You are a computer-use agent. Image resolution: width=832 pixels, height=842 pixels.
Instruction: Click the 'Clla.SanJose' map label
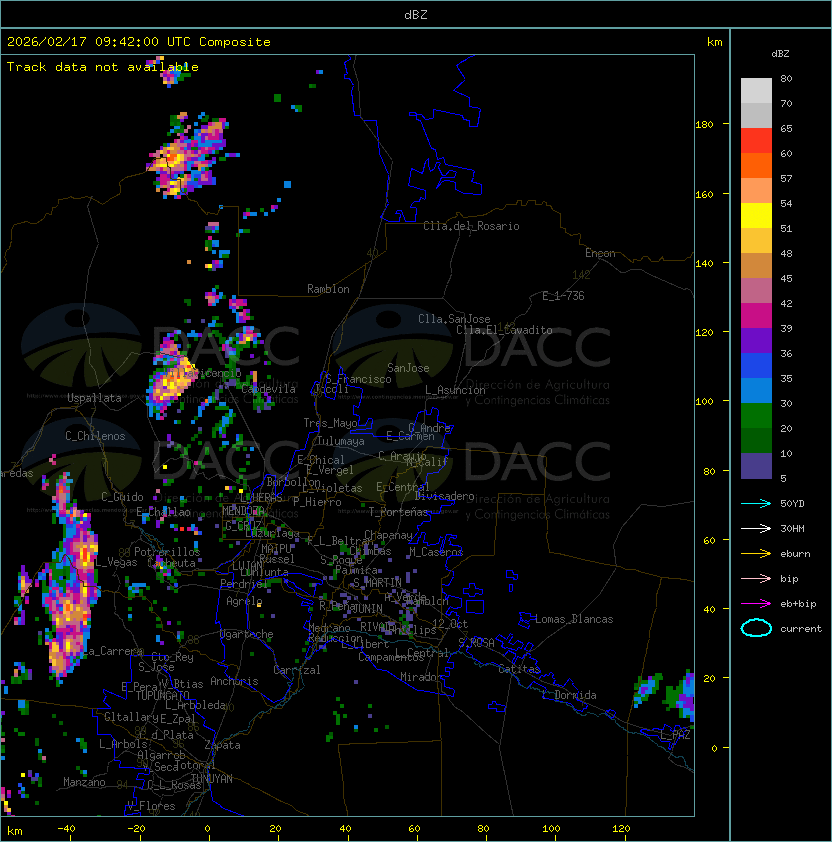[x=454, y=319]
